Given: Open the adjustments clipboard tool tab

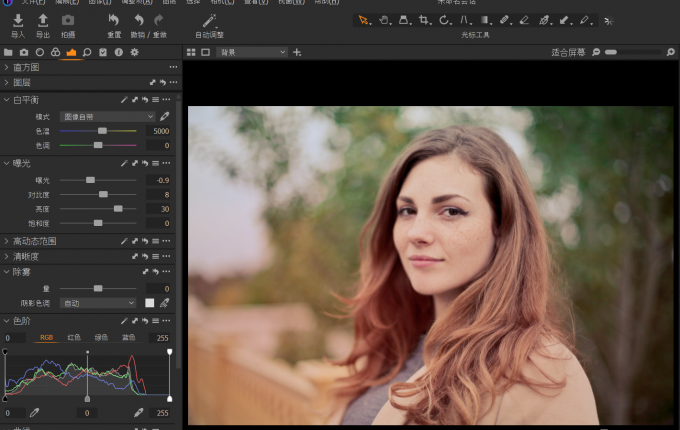Looking at the screenshot, I should pos(103,52).
